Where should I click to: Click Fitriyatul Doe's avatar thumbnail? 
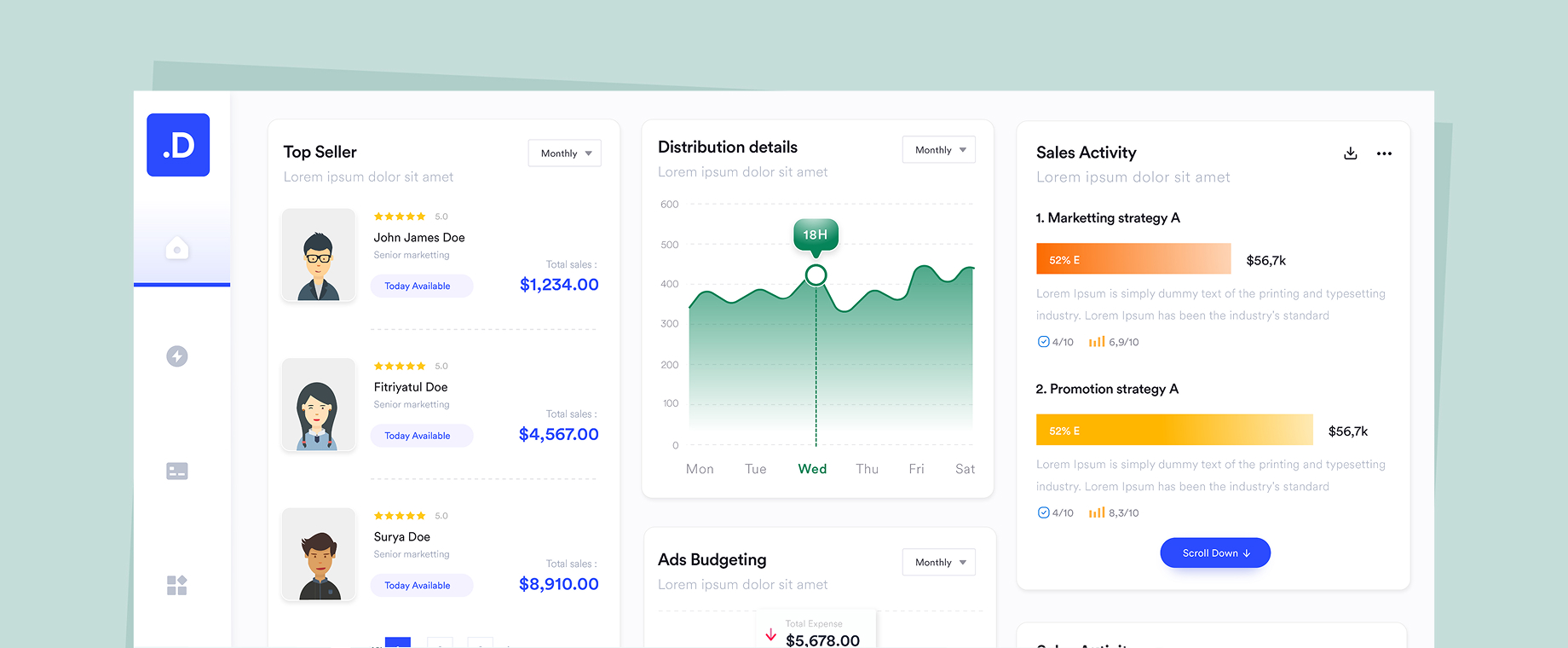click(319, 405)
